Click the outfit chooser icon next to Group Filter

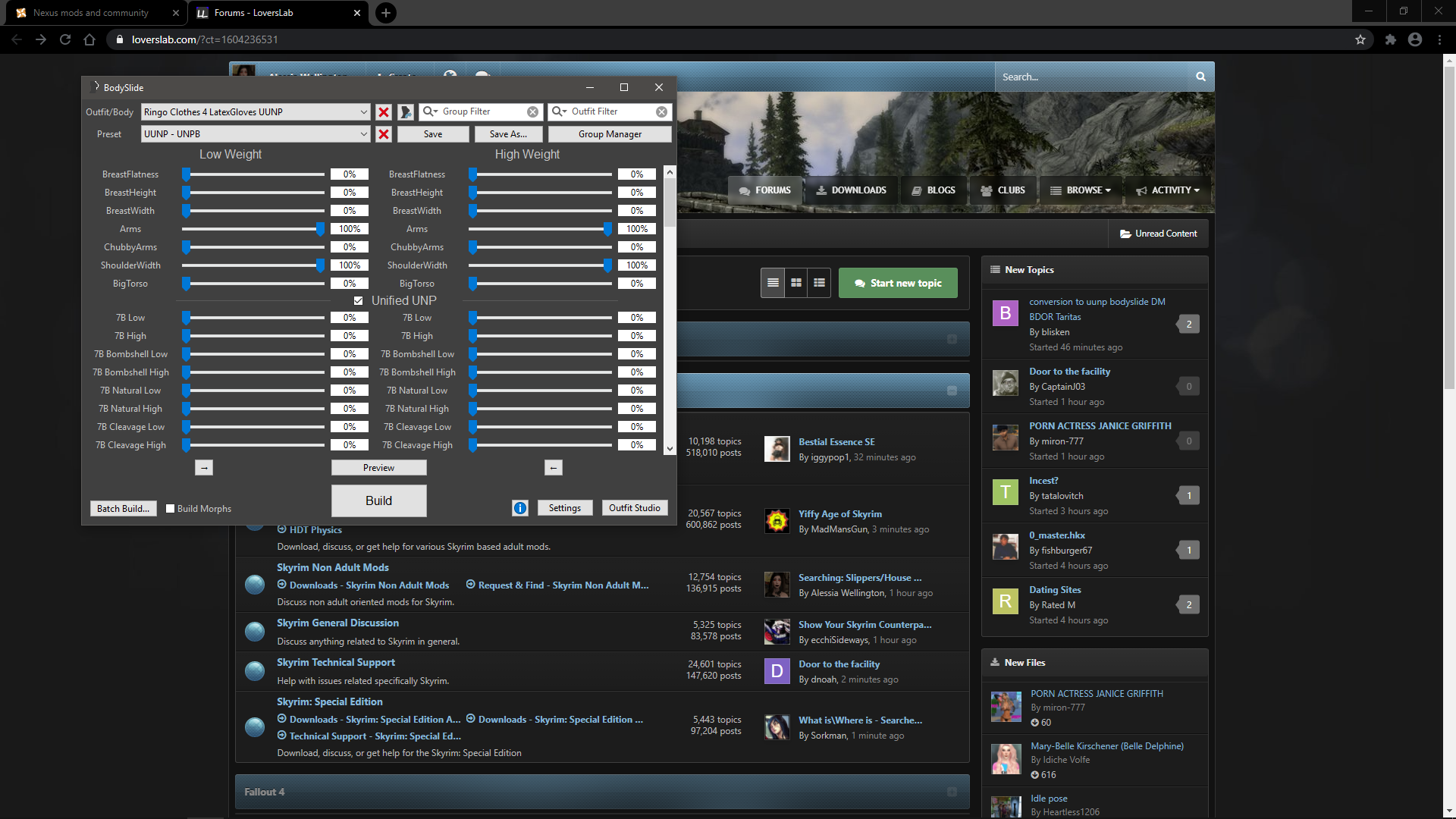pos(406,112)
